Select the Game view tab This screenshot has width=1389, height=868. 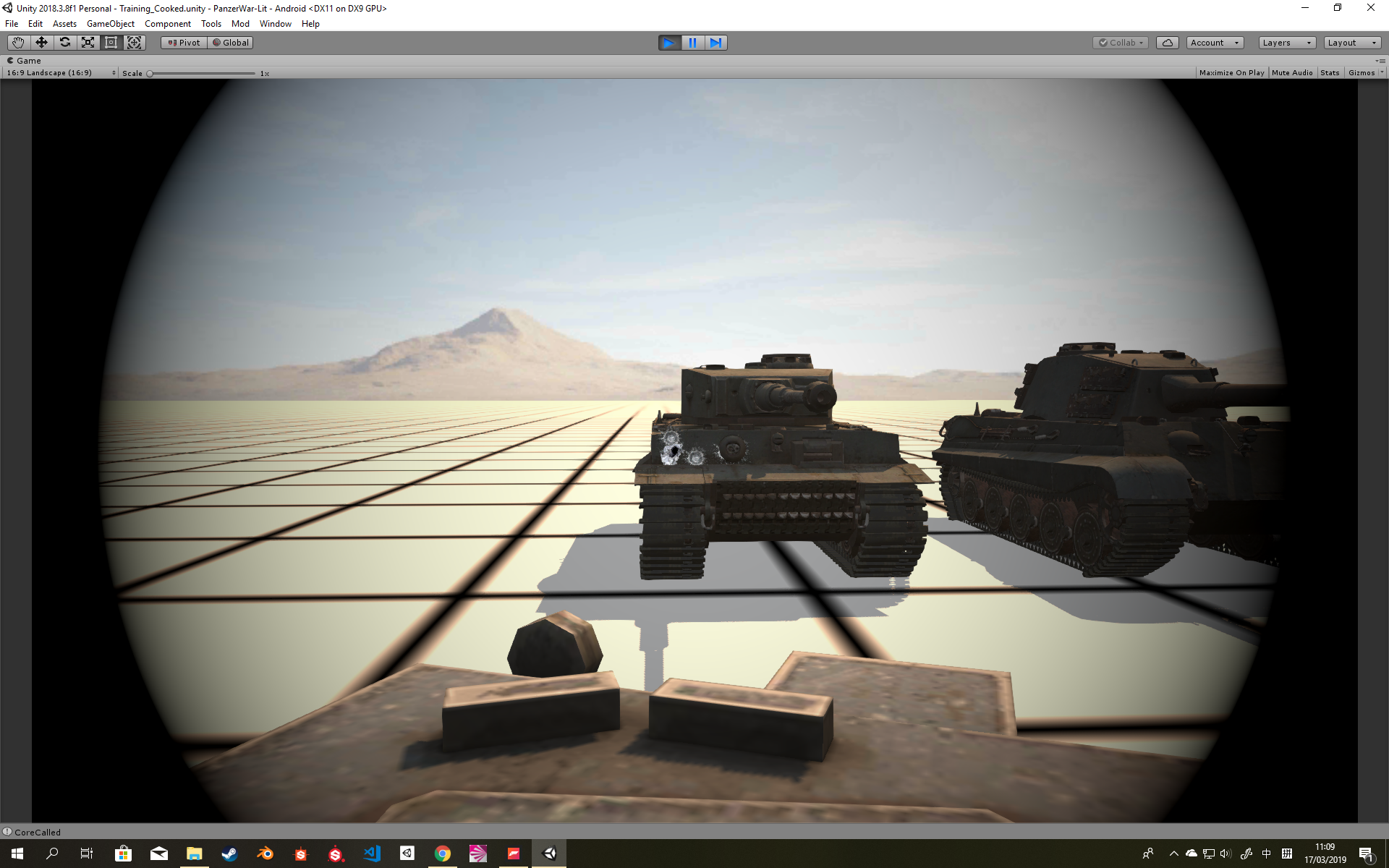24,61
